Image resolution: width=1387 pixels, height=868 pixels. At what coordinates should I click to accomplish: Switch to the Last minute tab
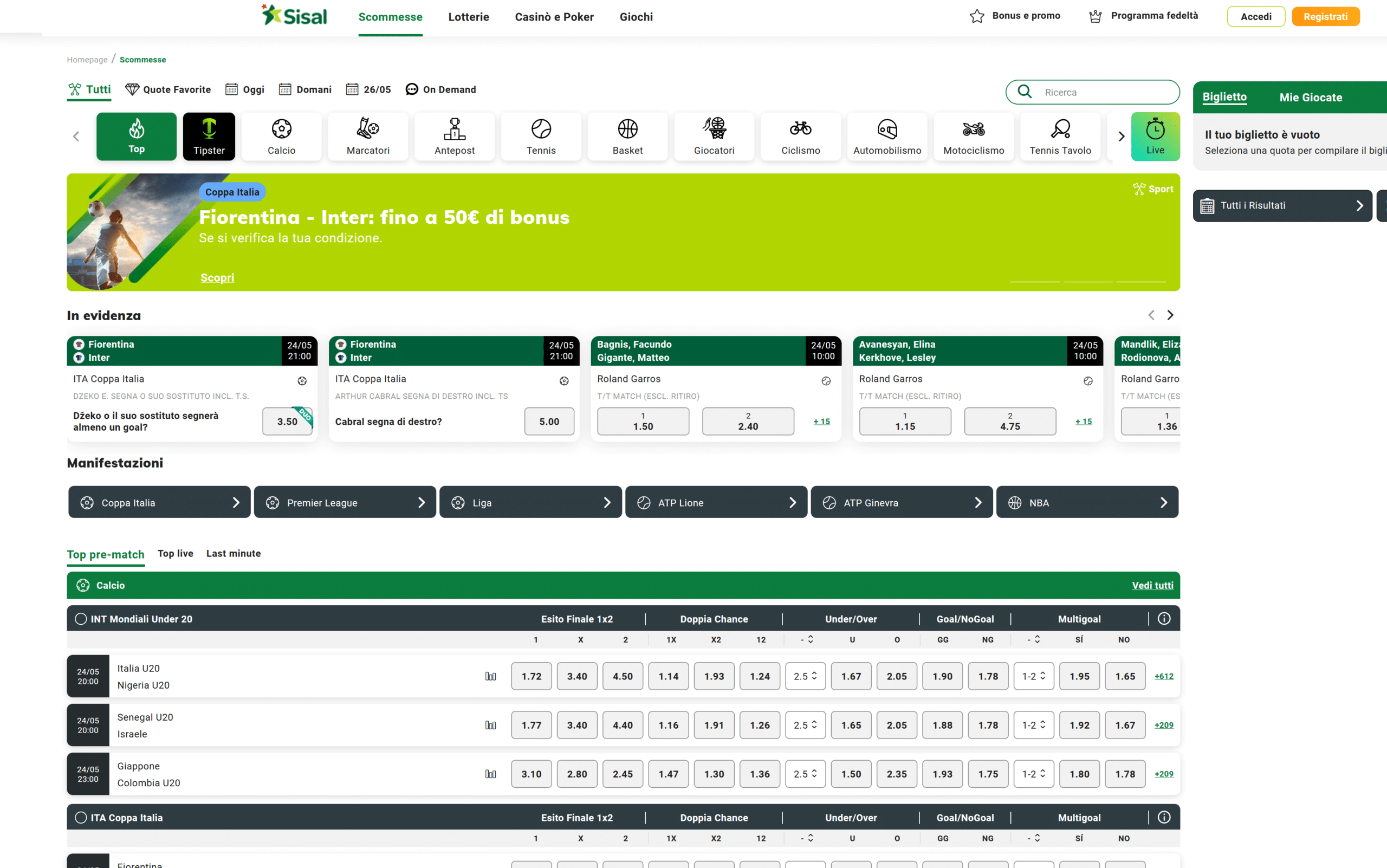(x=233, y=553)
